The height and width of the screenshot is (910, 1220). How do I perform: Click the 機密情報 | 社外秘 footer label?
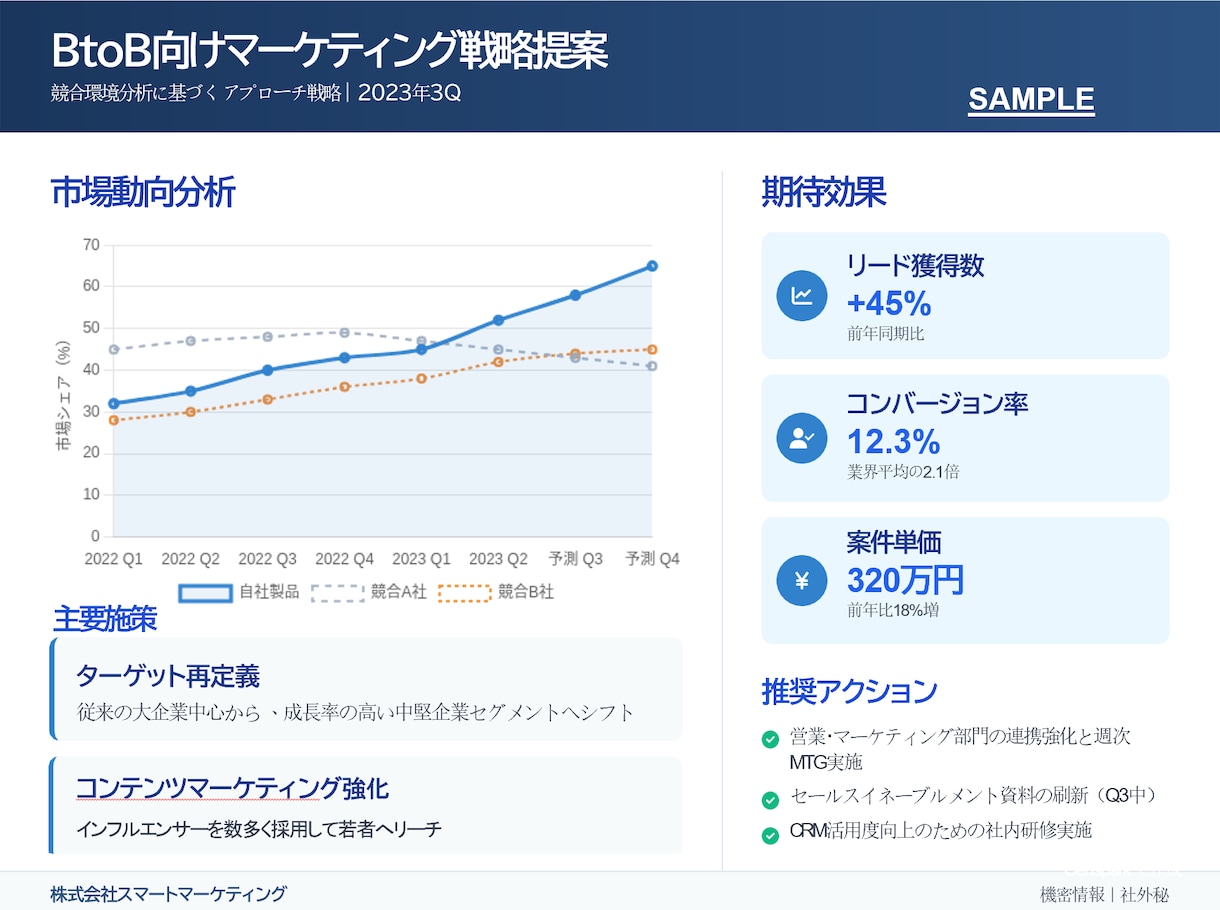click(x=1105, y=895)
